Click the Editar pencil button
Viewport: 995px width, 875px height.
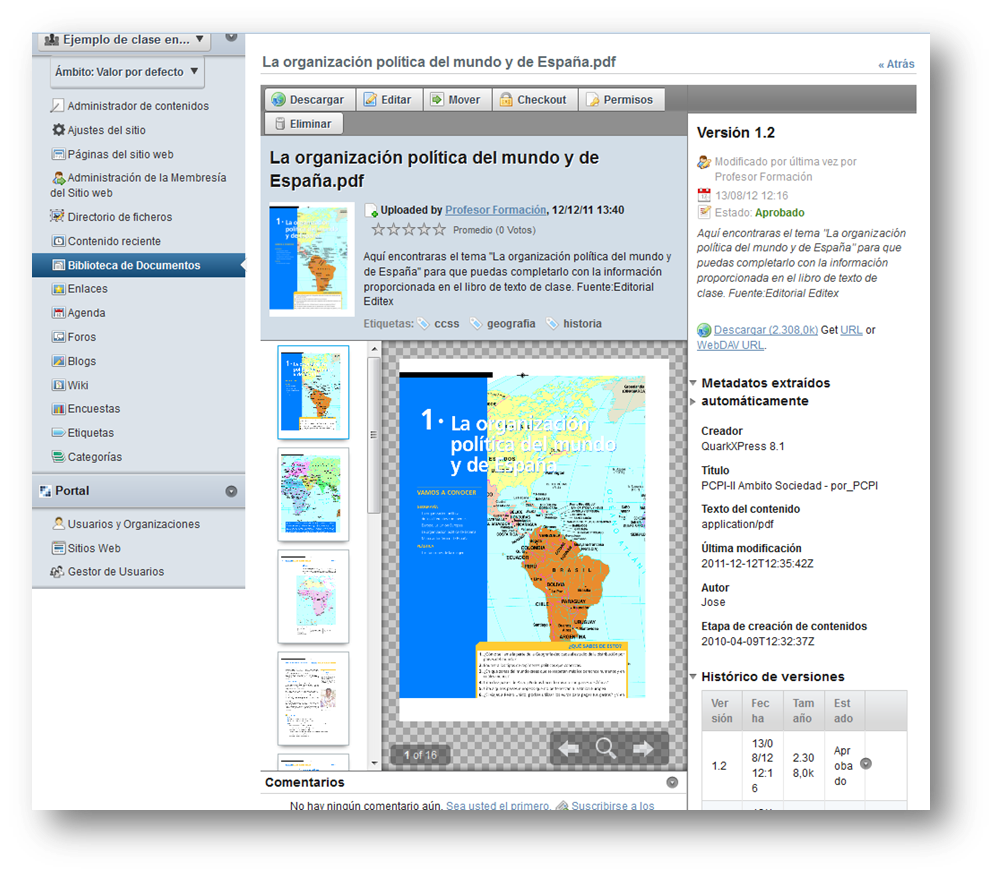tap(386, 100)
